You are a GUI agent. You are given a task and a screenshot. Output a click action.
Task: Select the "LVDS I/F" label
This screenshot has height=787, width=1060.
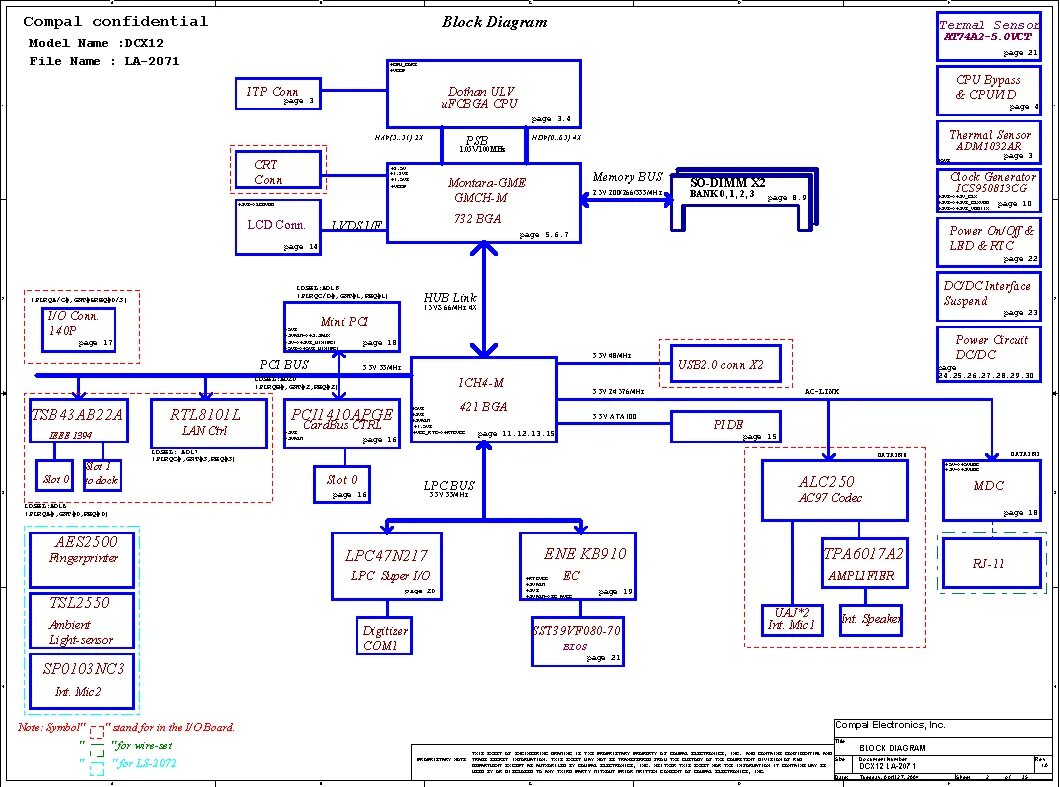(356, 225)
